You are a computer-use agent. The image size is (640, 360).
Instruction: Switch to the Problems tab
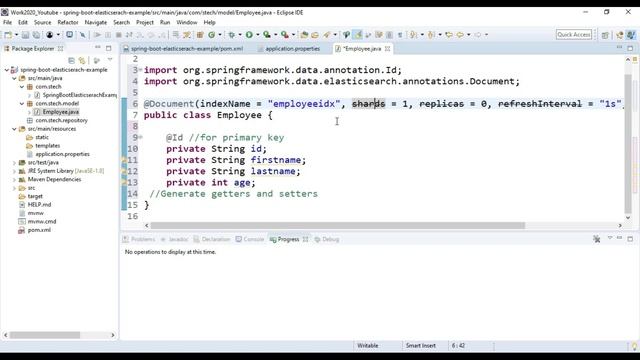coord(139,239)
